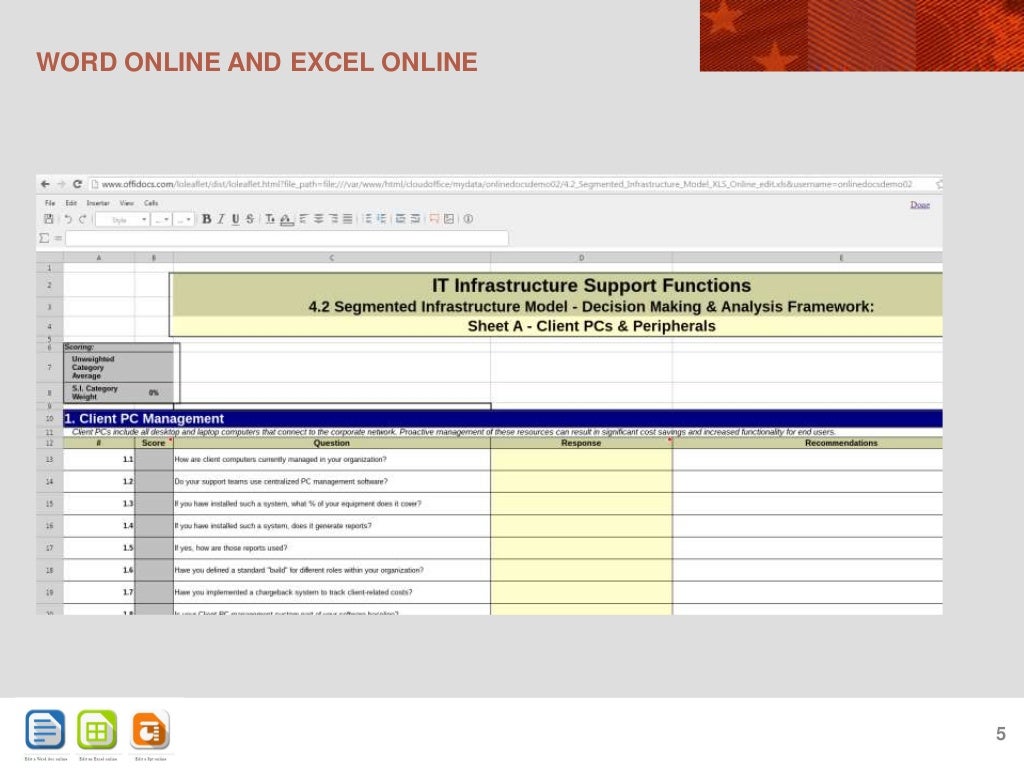Align cell text right
1024x768 pixels.
[333, 219]
